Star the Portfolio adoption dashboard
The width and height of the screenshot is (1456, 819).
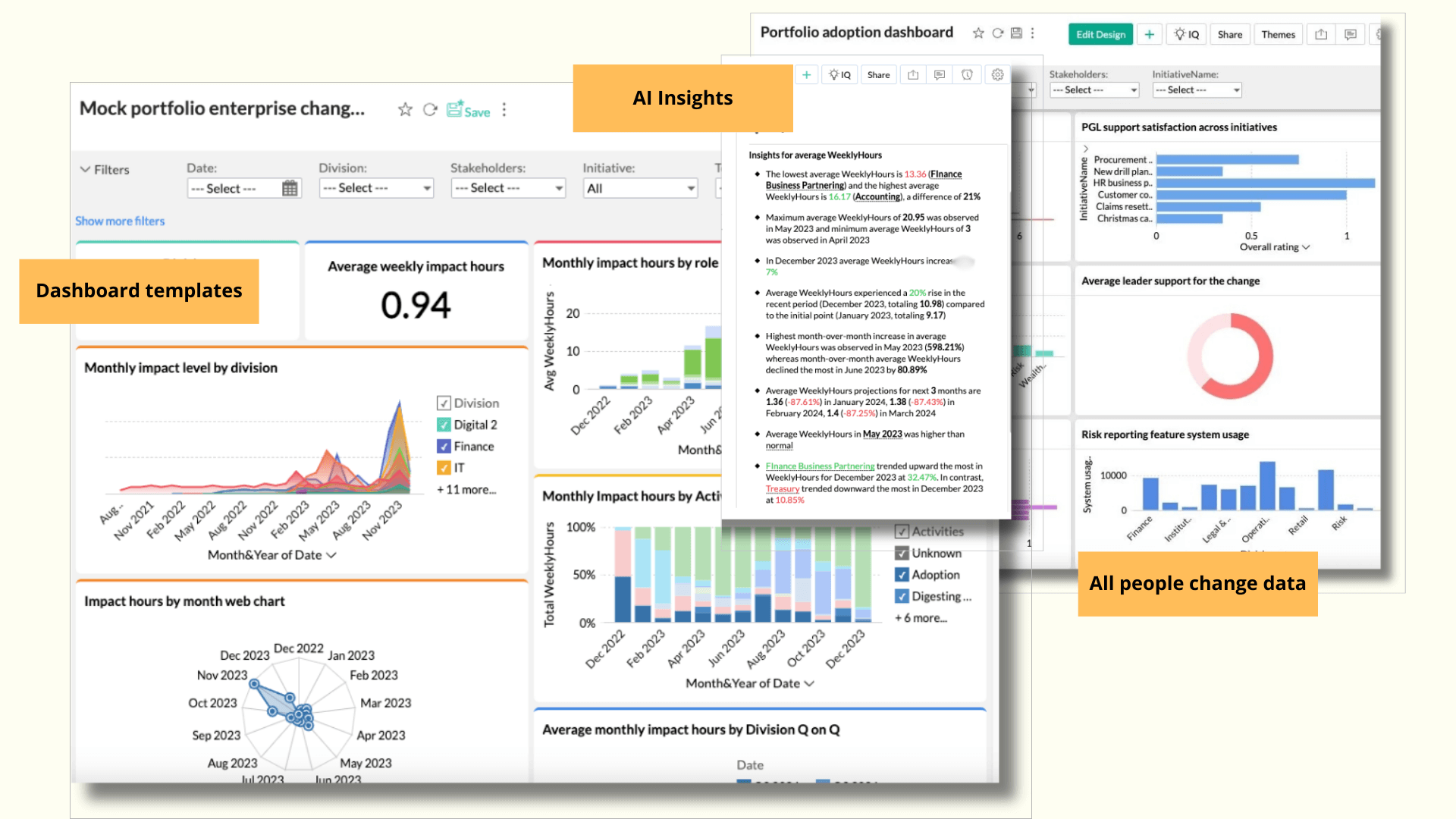[x=978, y=33]
